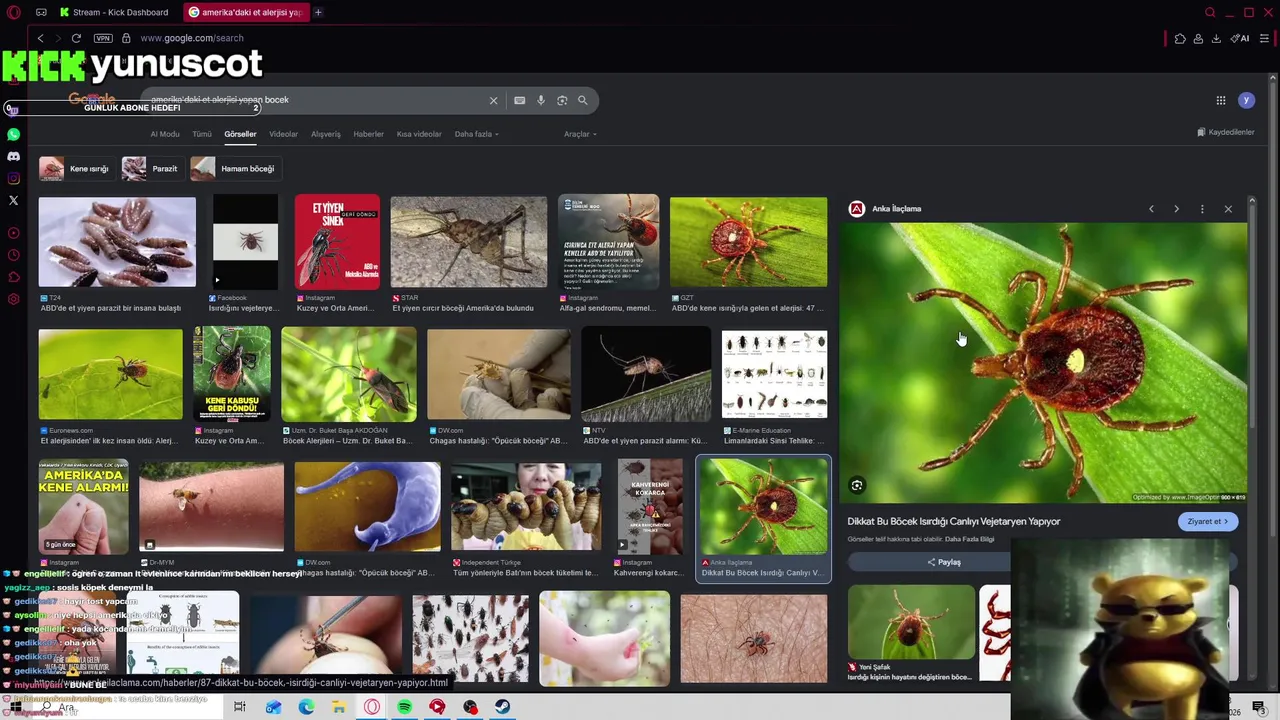The height and width of the screenshot is (720, 1280).
Task: Open Opera profile icon in toolbar
Action: tap(1198, 38)
